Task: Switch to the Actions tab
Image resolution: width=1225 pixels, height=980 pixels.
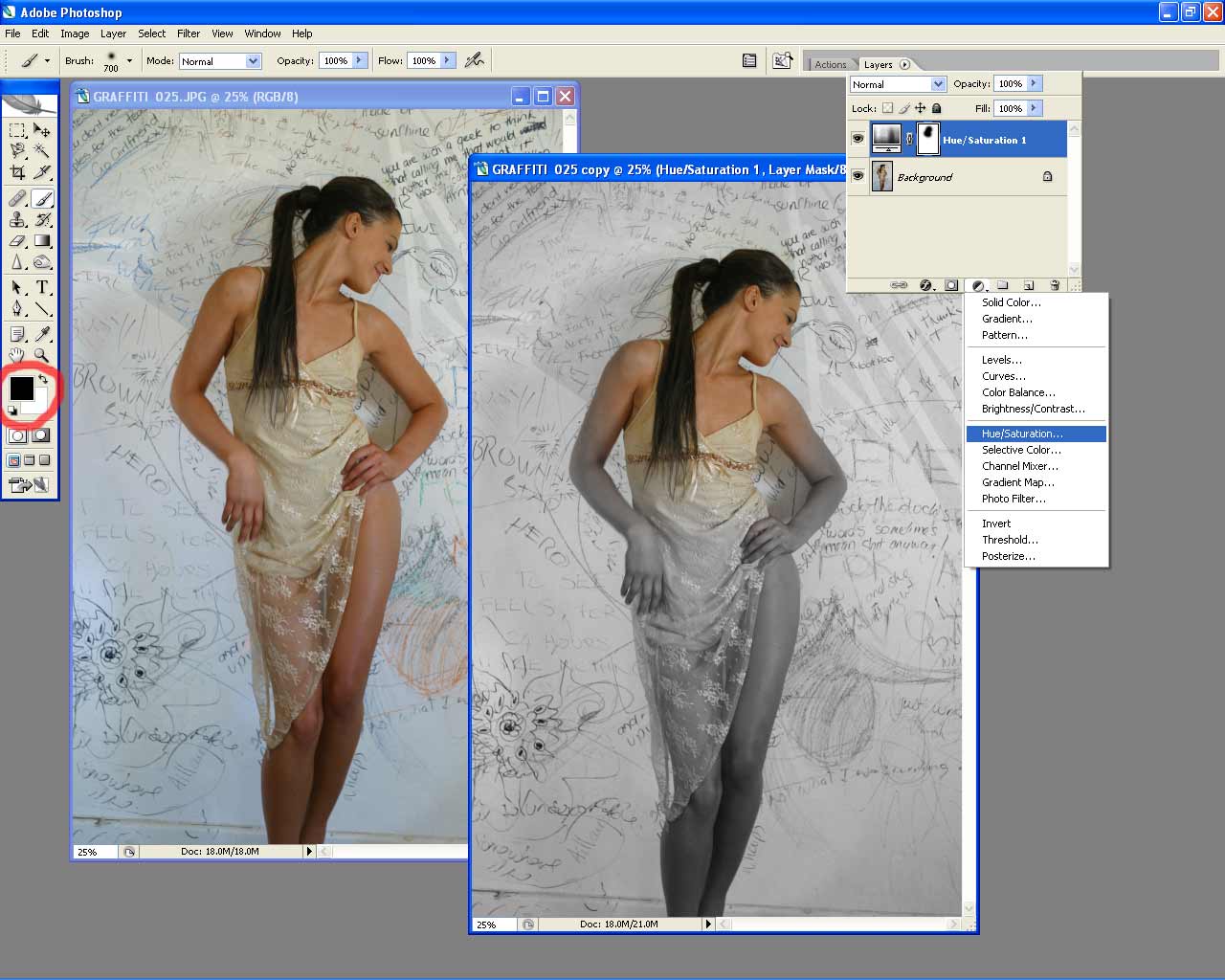Action: pos(830,64)
